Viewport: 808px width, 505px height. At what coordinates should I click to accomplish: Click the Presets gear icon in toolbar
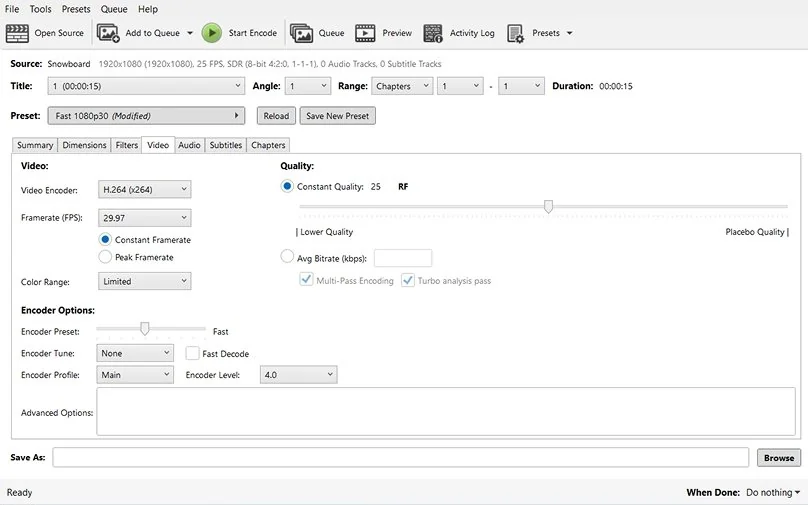[516, 33]
